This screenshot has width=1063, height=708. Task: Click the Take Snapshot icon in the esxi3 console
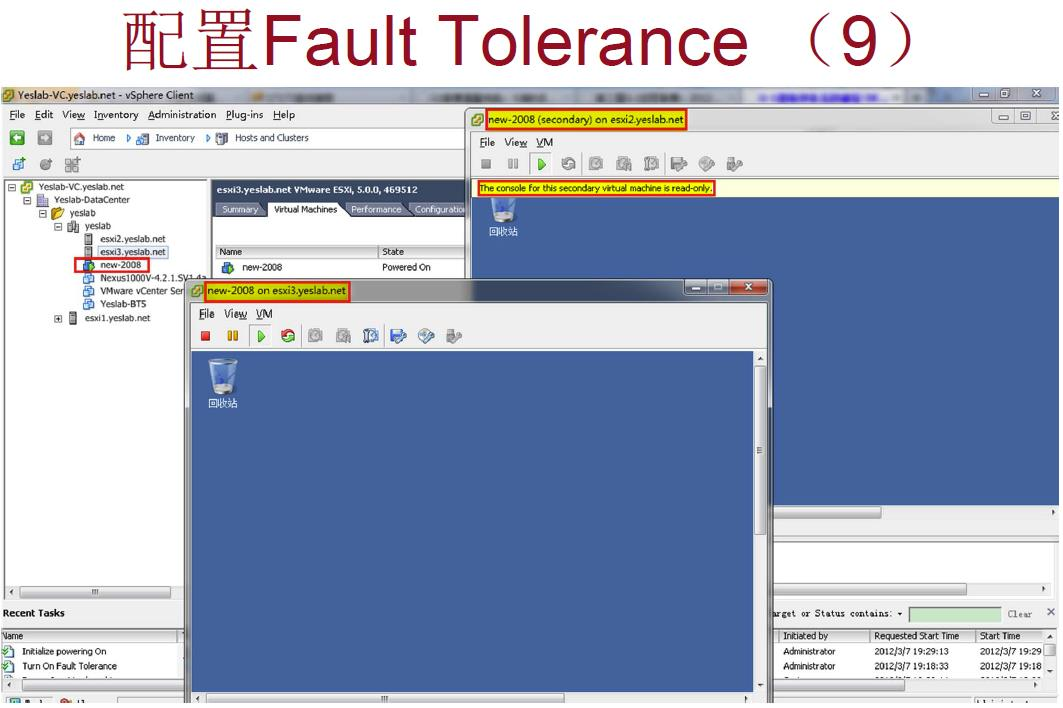pyautogui.click(x=315, y=336)
